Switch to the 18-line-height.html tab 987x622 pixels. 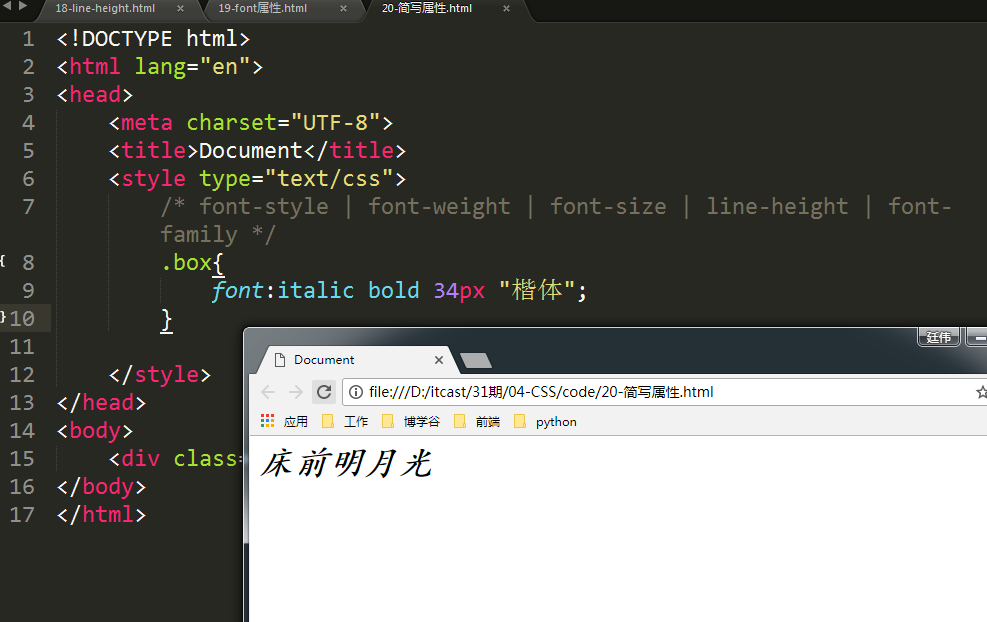(105, 9)
